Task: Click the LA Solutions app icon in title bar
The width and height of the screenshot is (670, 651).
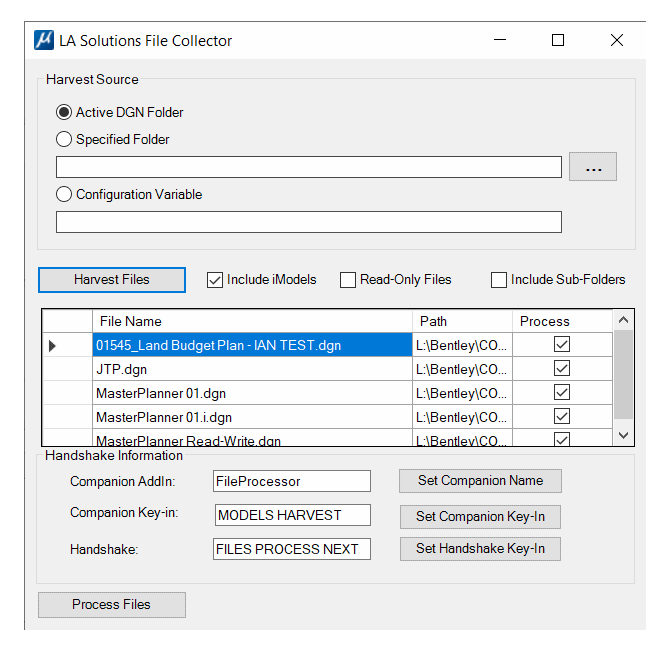Action: [x=44, y=41]
